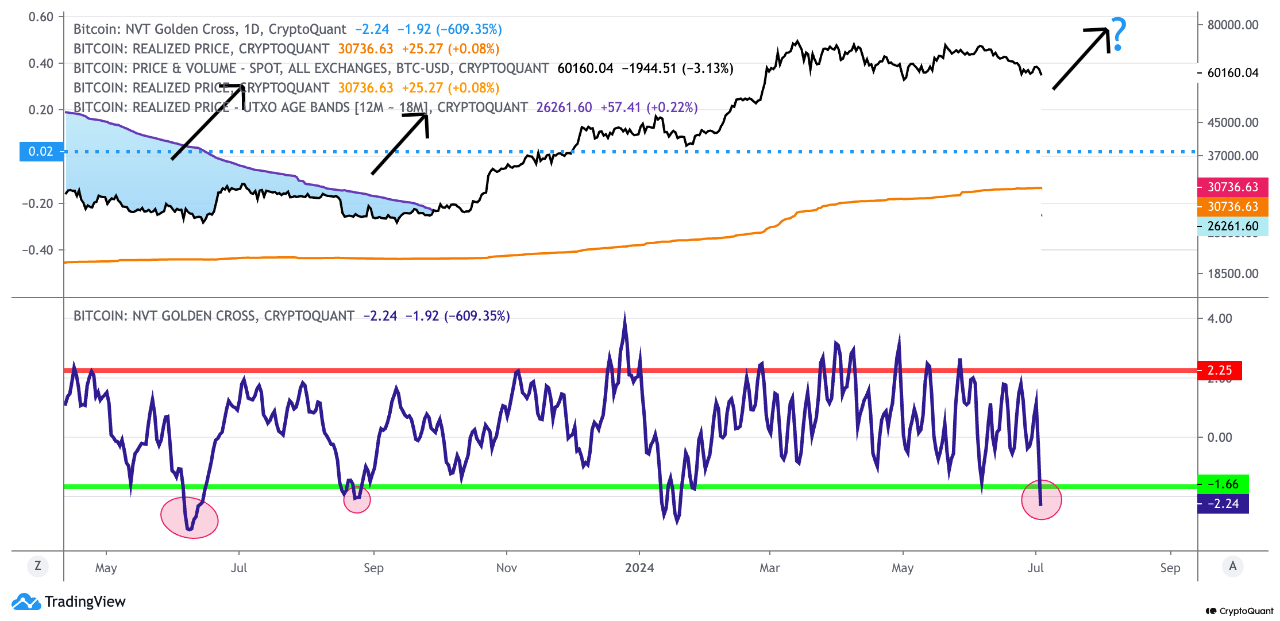Click the Nov label on time axis
The width and height of the screenshot is (1280, 621).
pyautogui.click(x=507, y=568)
